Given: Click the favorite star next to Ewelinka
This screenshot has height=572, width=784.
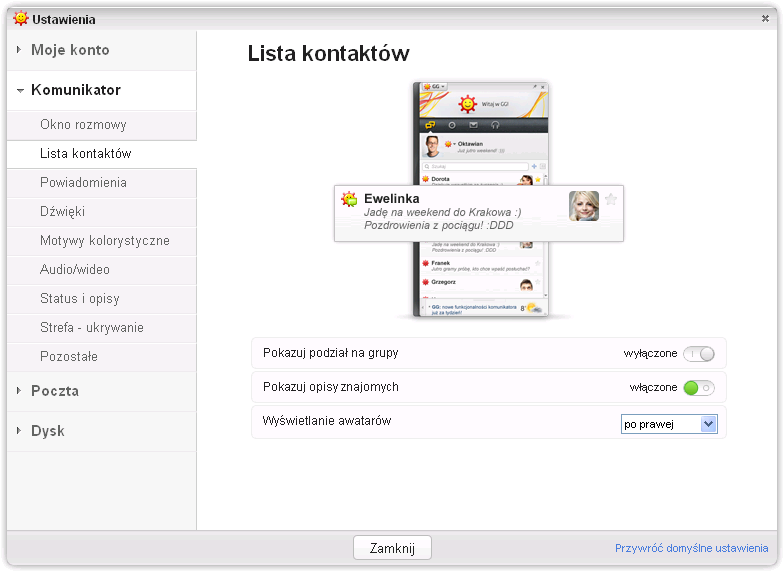Looking at the screenshot, I should click(x=611, y=200).
